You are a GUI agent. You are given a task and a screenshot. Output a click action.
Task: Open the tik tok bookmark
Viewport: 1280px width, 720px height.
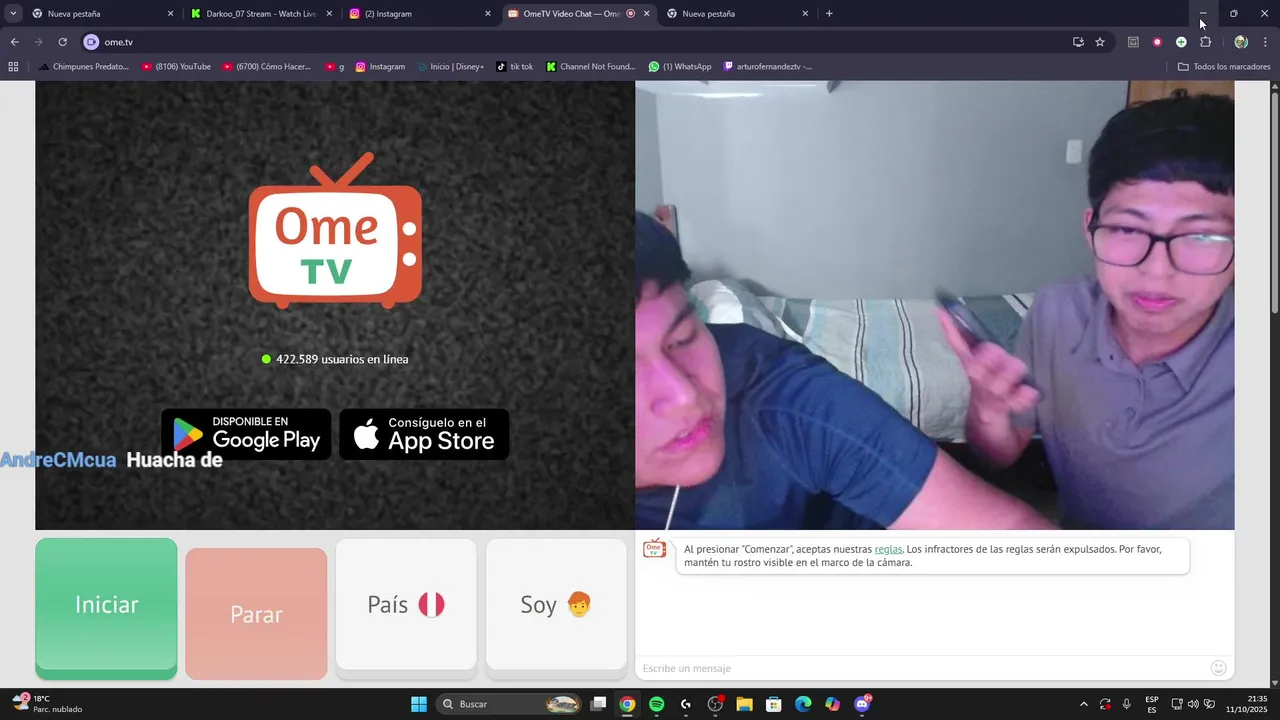pos(515,67)
